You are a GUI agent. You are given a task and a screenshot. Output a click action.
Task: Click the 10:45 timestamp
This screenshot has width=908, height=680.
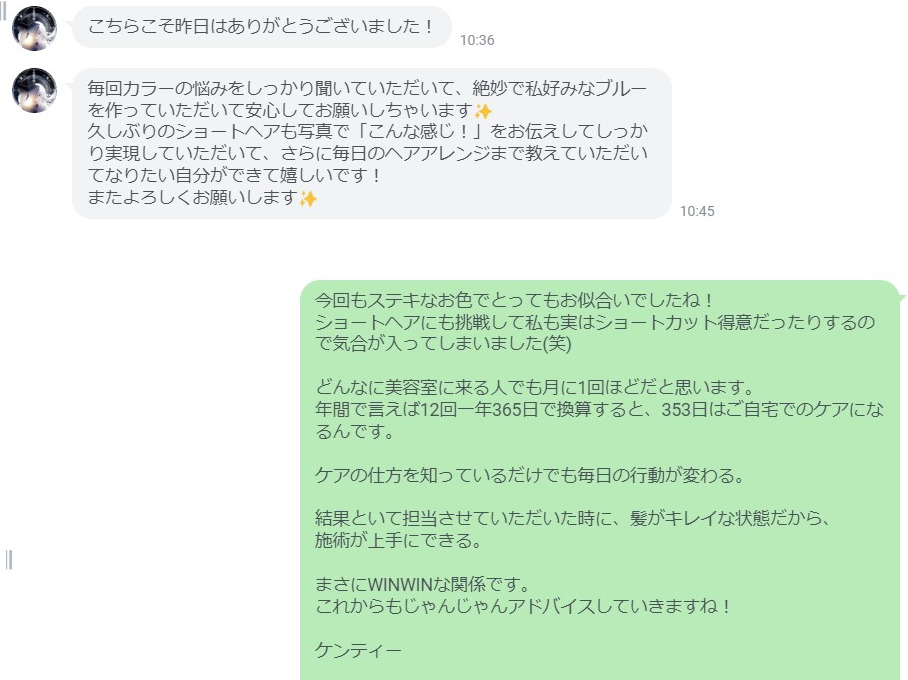(x=697, y=211)
